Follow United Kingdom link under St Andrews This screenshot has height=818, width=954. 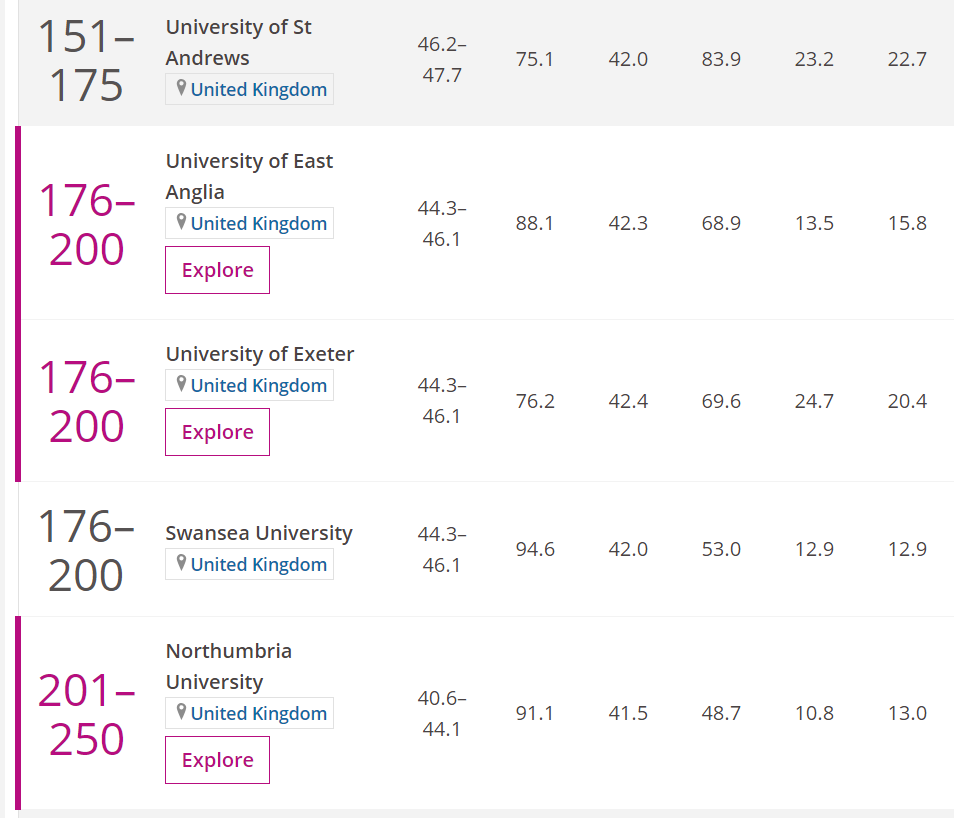click(259, 89)
